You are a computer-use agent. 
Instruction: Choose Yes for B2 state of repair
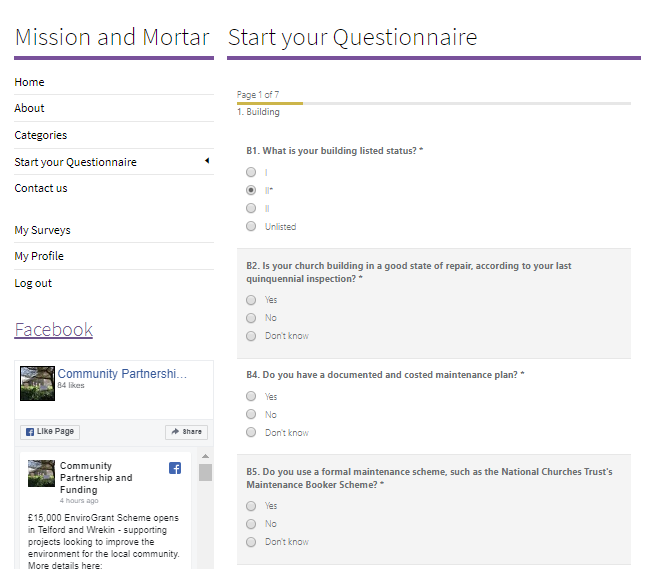pos(251,300)
